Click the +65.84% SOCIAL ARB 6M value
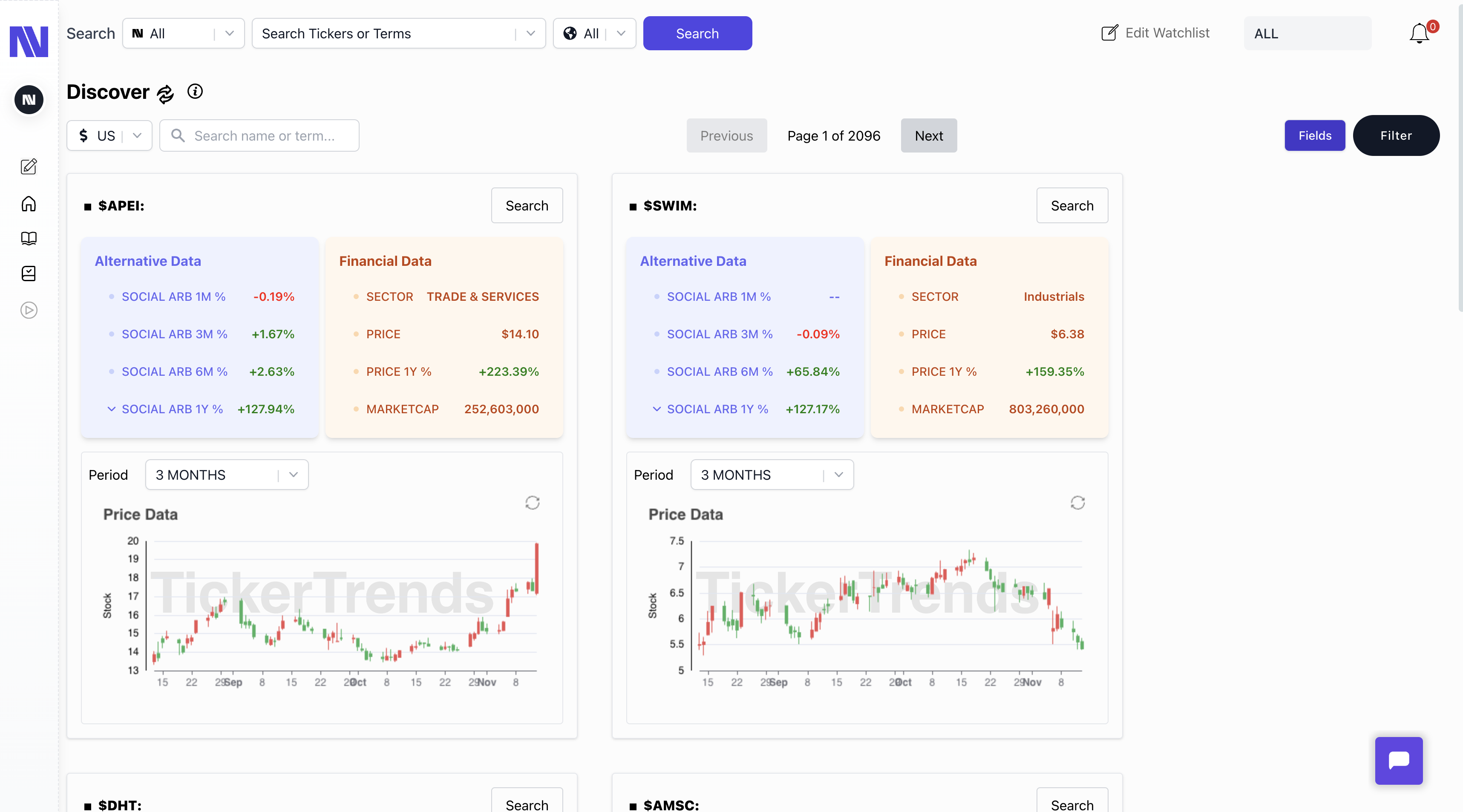Screen dimensions: 1463x812 813,371
